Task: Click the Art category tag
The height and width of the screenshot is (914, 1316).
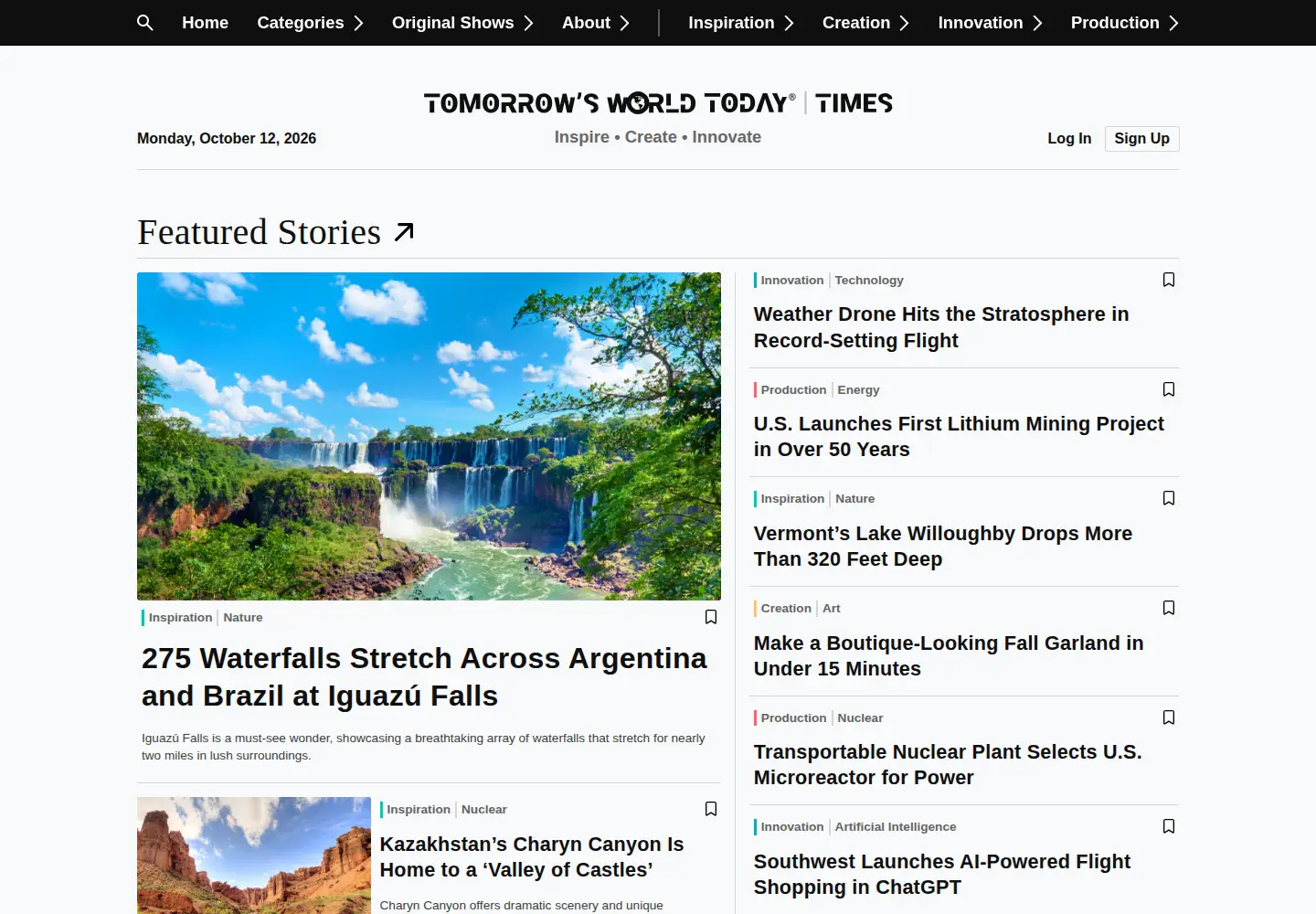Action: point(831,608)
